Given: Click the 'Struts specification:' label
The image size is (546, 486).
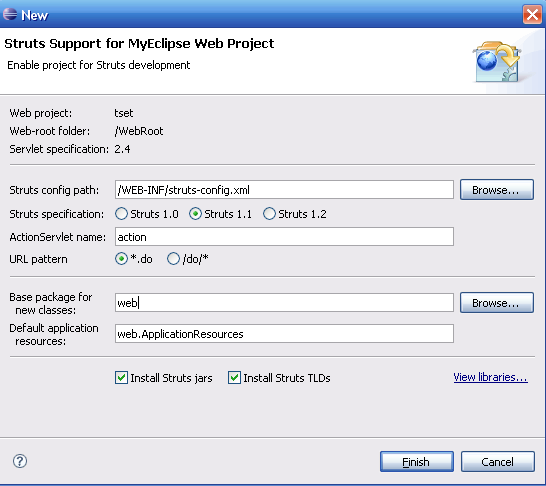Looking at the screenshot, I should (x=56, y=214).
